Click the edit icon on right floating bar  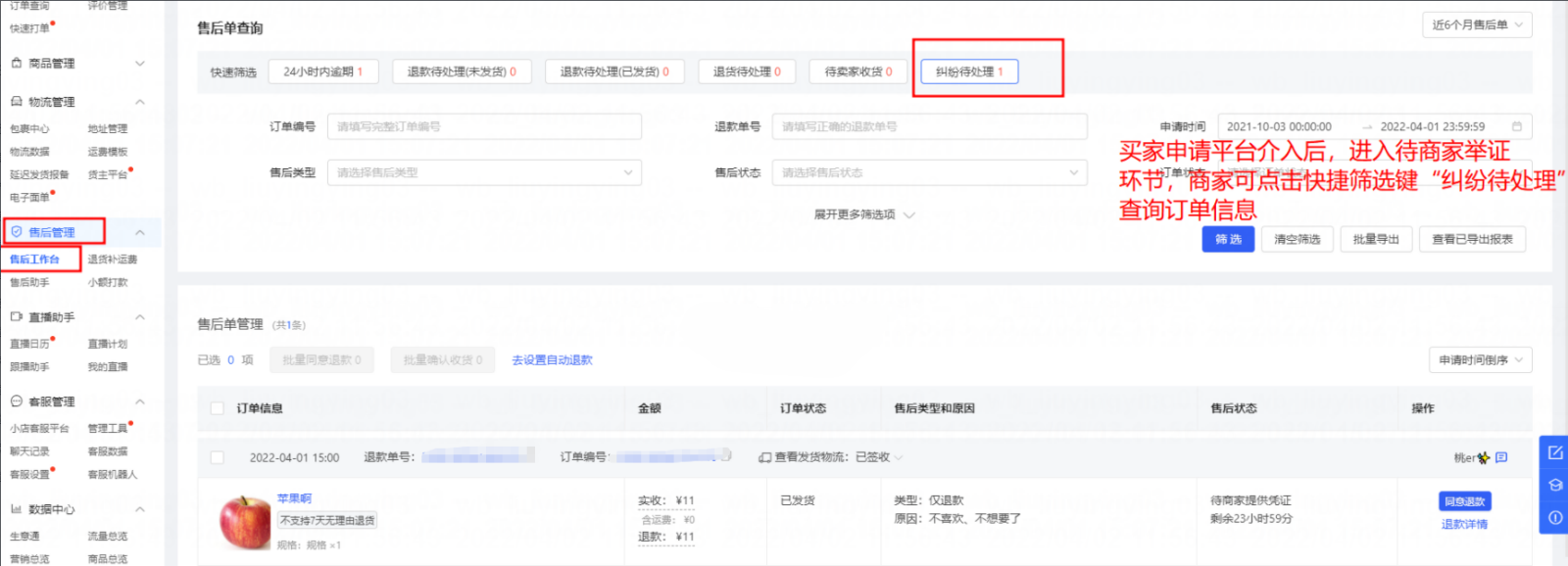tap(1554, 452)
